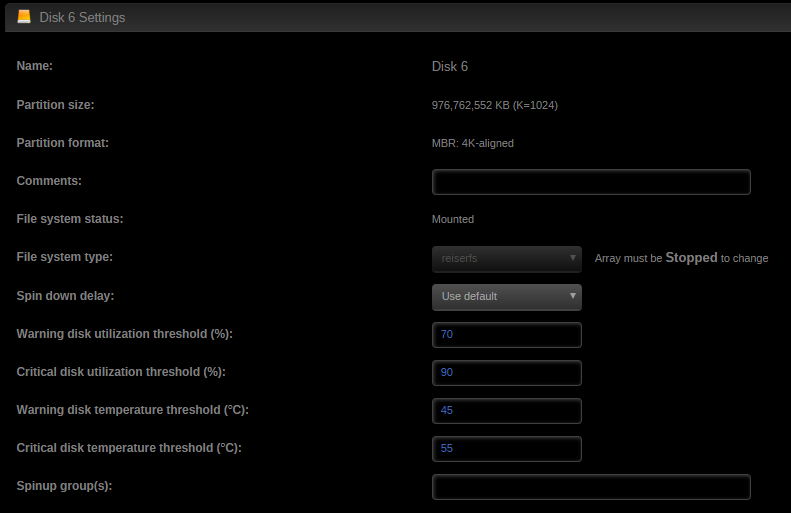Click the Critical disk temperature threshold (°C): label

[x=129, y=448]
